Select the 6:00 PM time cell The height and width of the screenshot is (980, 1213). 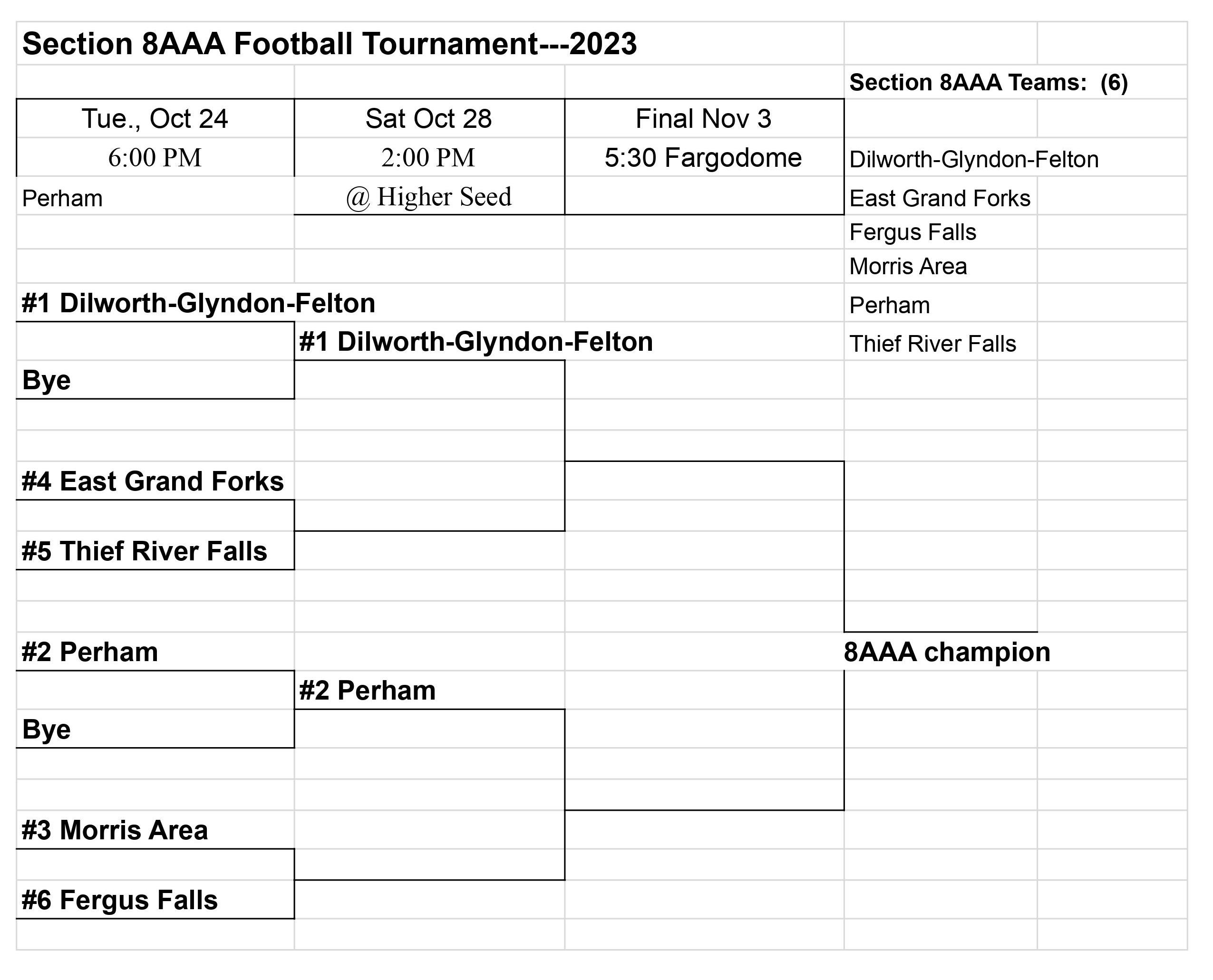tap(155, 157)
